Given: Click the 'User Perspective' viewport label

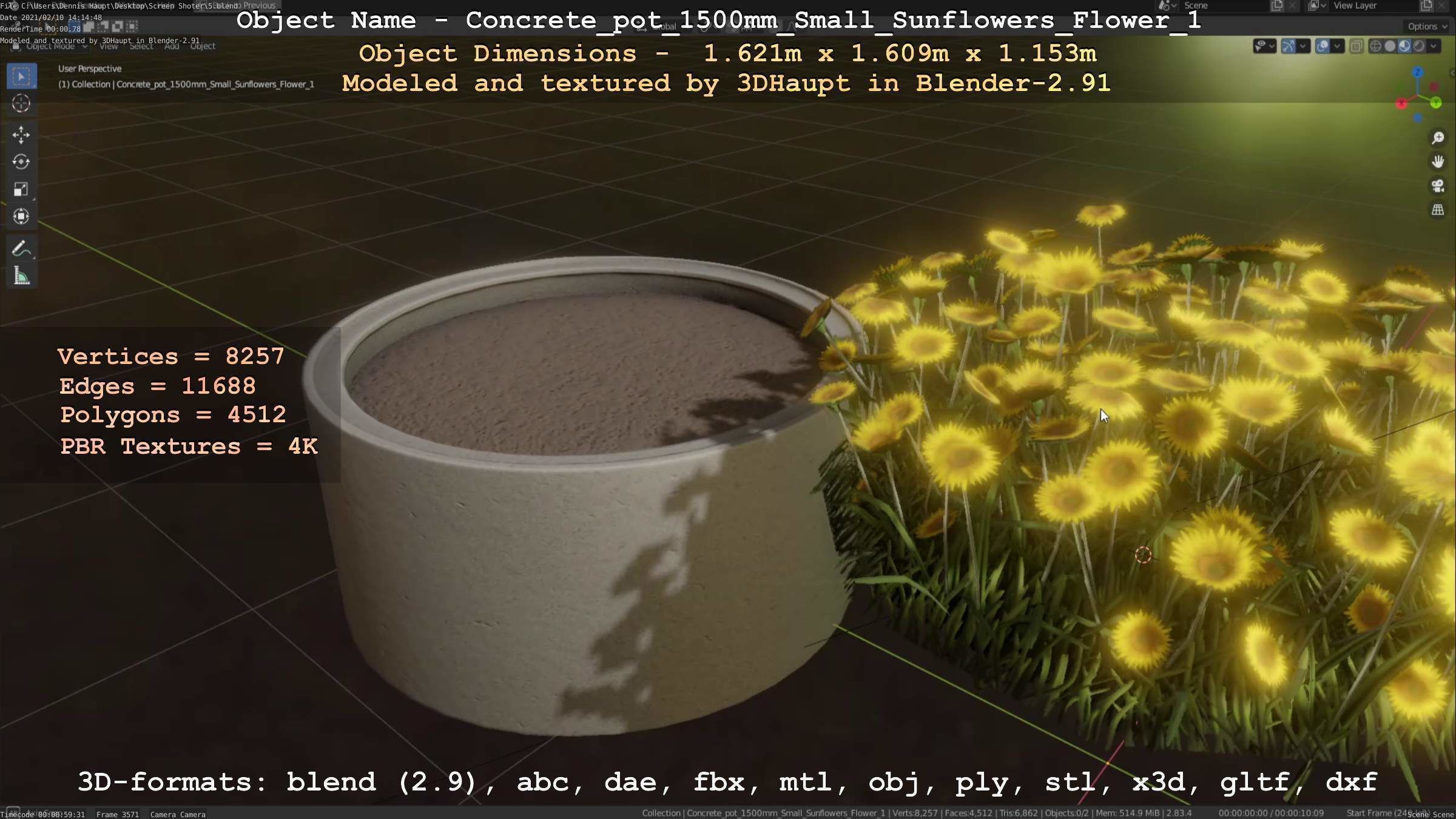Looking at the screenshot, I should coord(90,69).
